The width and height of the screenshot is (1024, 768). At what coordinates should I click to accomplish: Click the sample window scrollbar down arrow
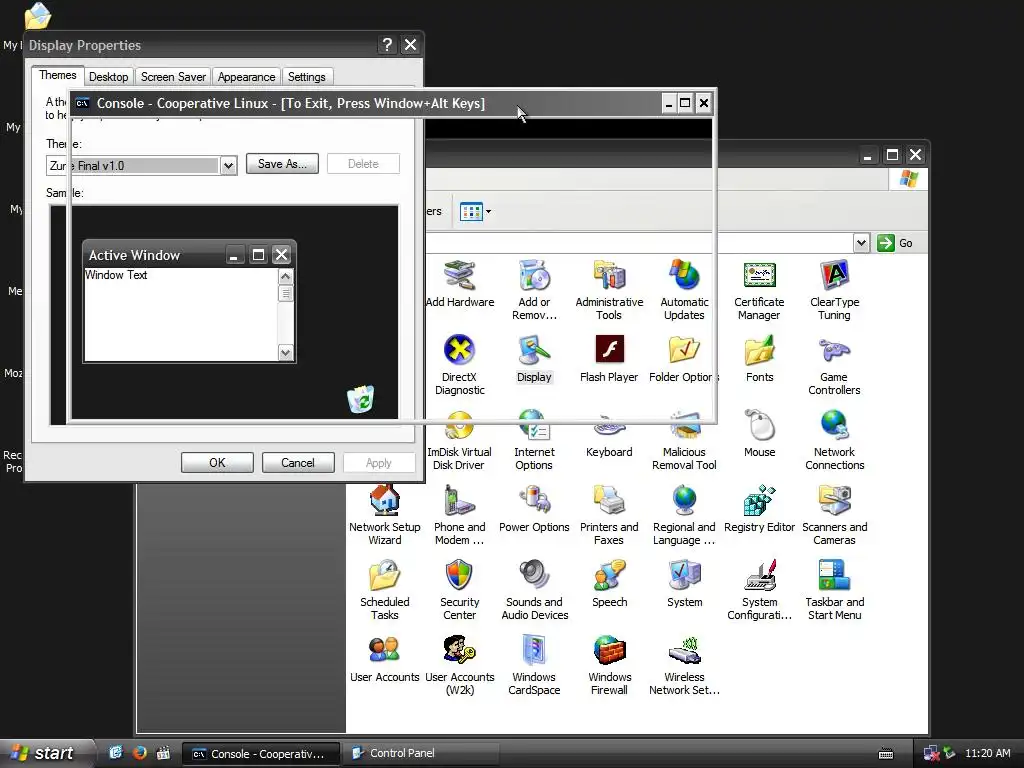coord(285,353)
